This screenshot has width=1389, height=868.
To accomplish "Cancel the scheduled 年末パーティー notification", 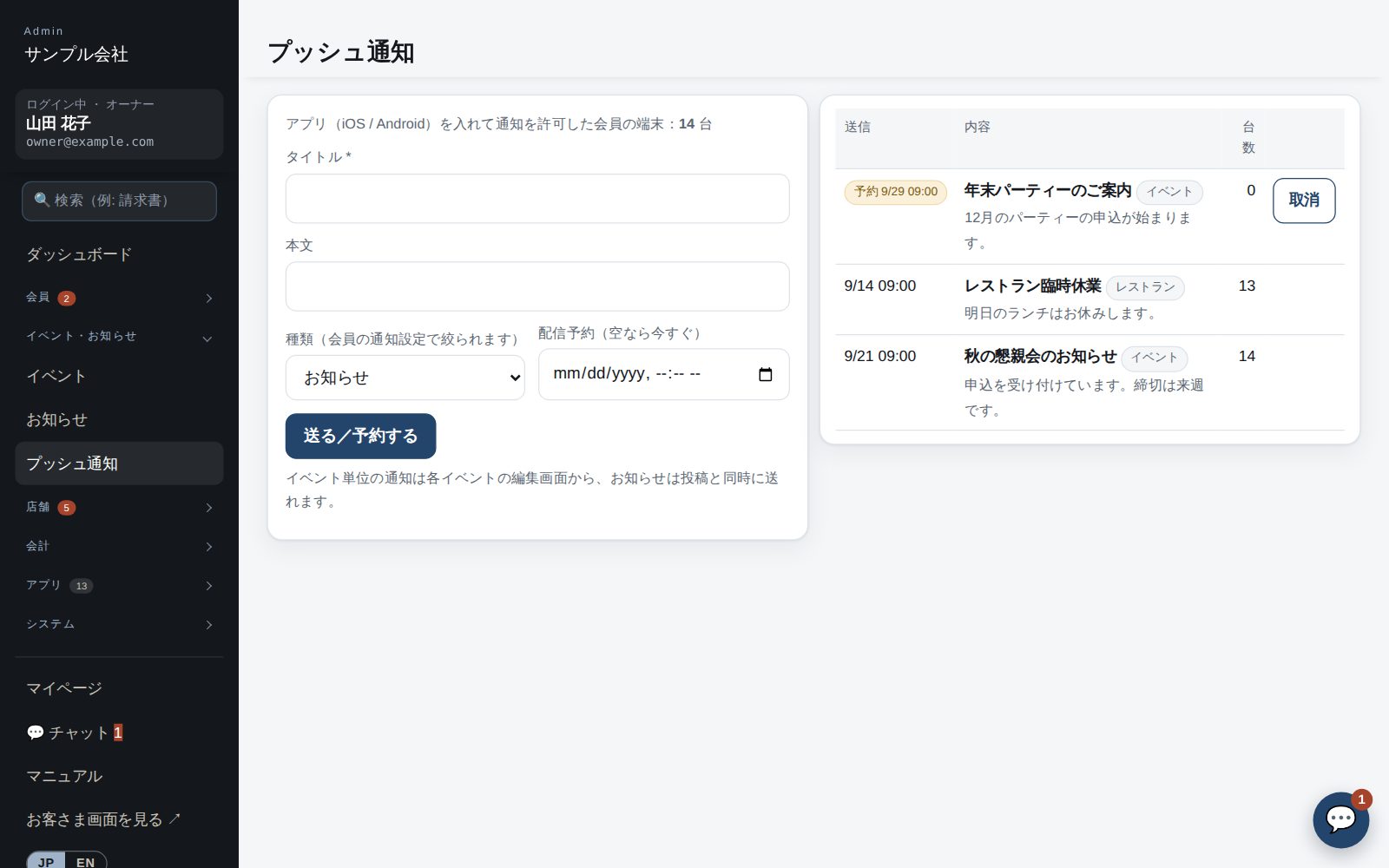I will 1304,201.
